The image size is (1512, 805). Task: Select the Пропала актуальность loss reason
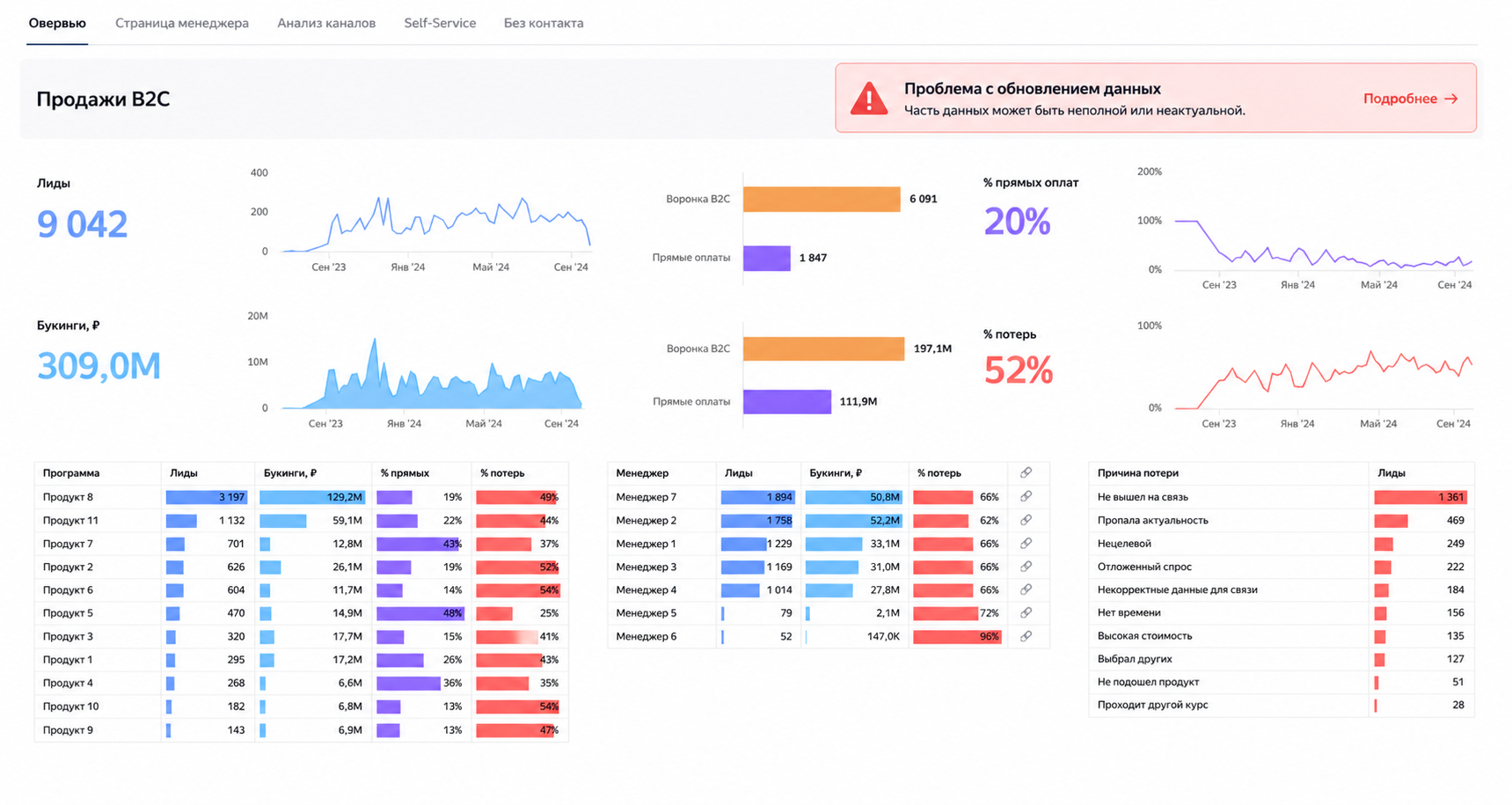tap(1153, 521)
